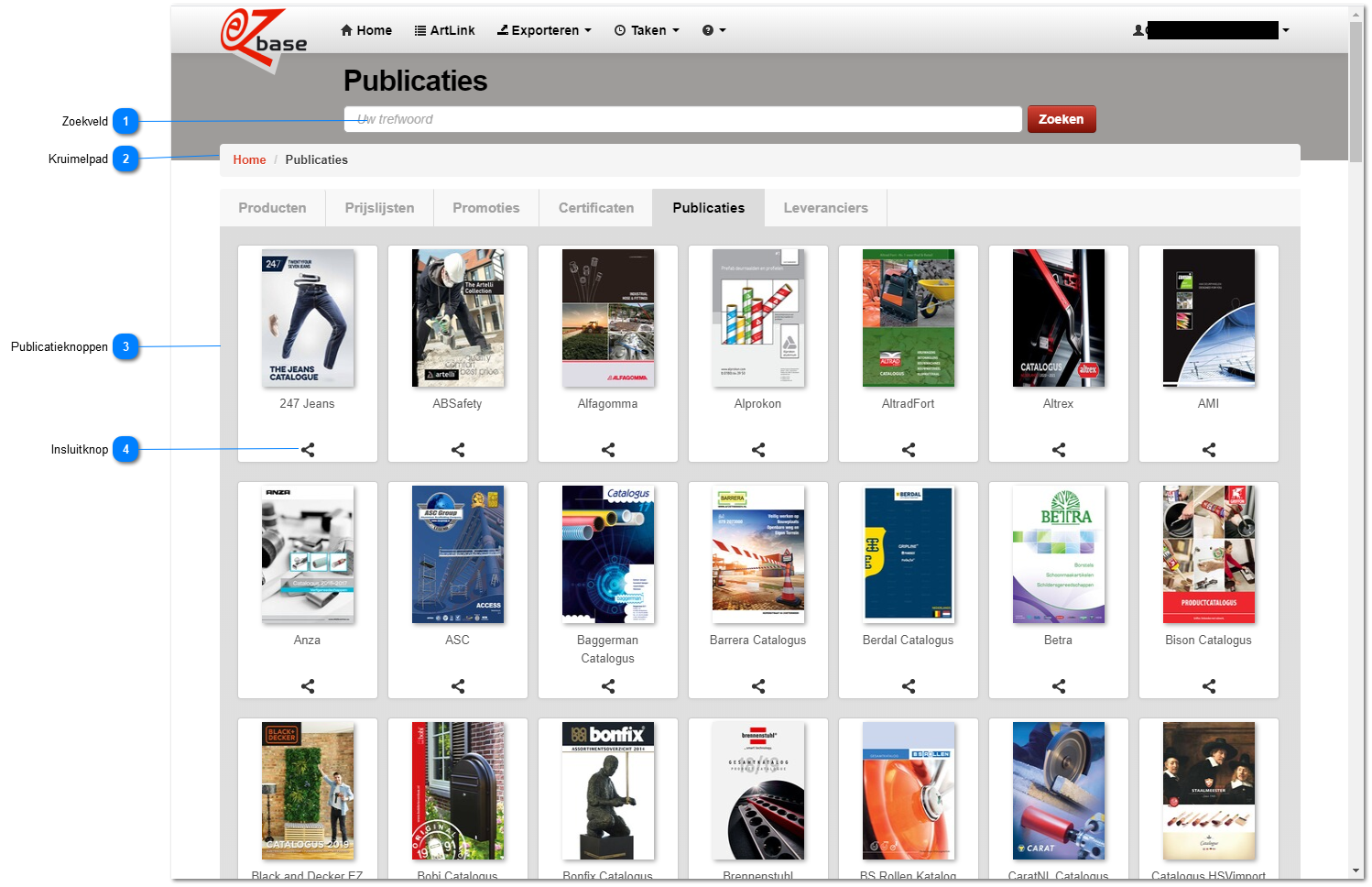
Task: Click the scrollbar up arrow
Action: pos(1356,14)
